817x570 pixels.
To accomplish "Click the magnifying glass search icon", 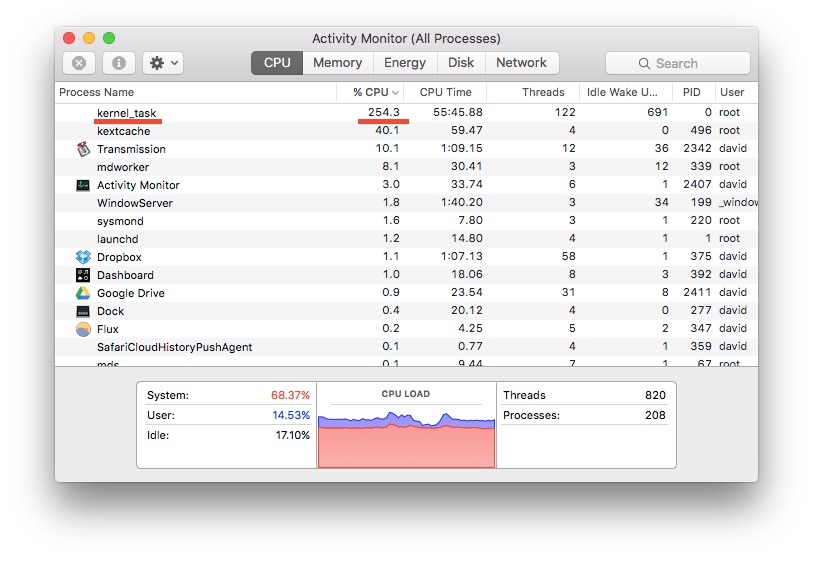I will (644, 64).
